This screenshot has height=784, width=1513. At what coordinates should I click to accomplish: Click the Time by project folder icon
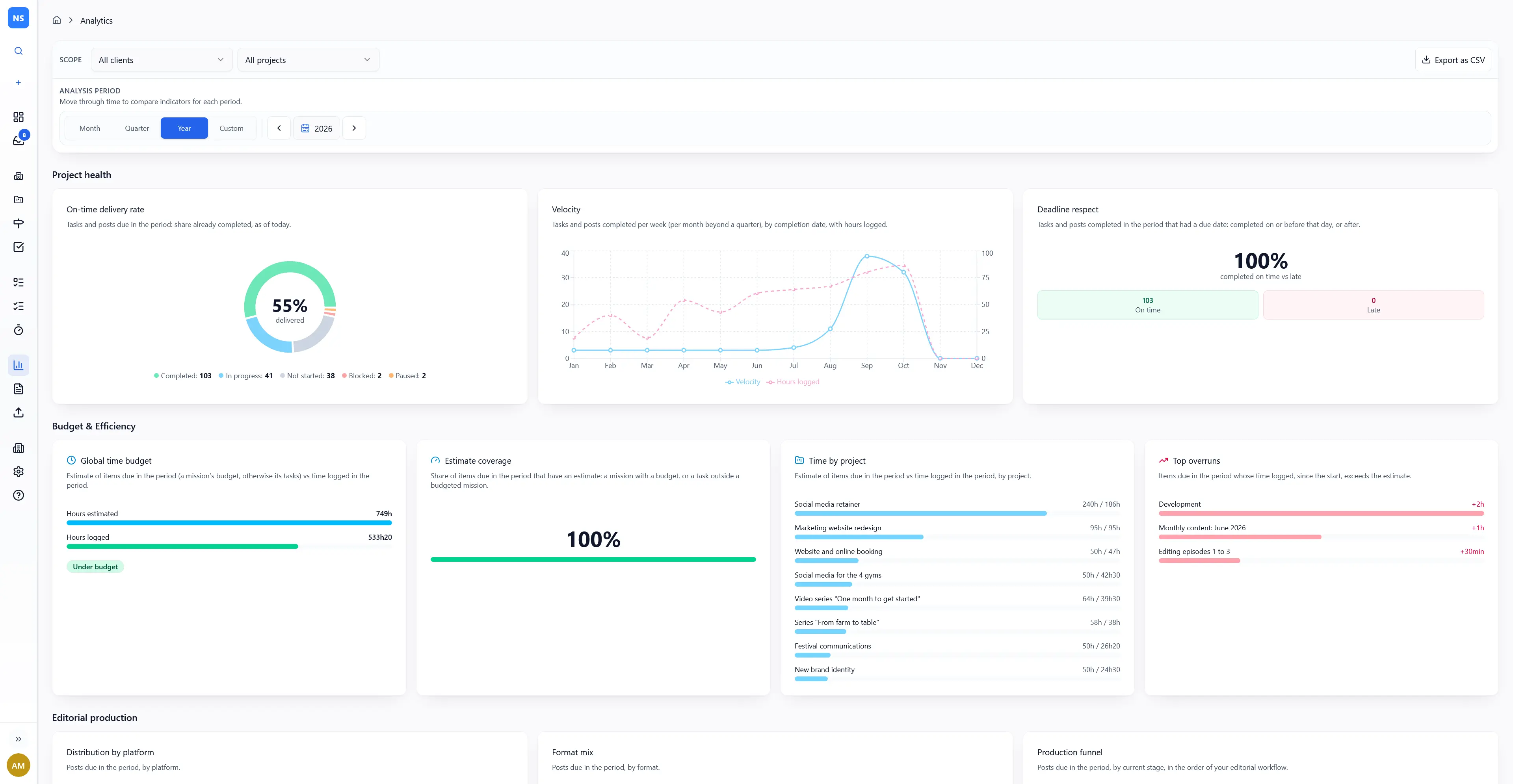[799, 461]
